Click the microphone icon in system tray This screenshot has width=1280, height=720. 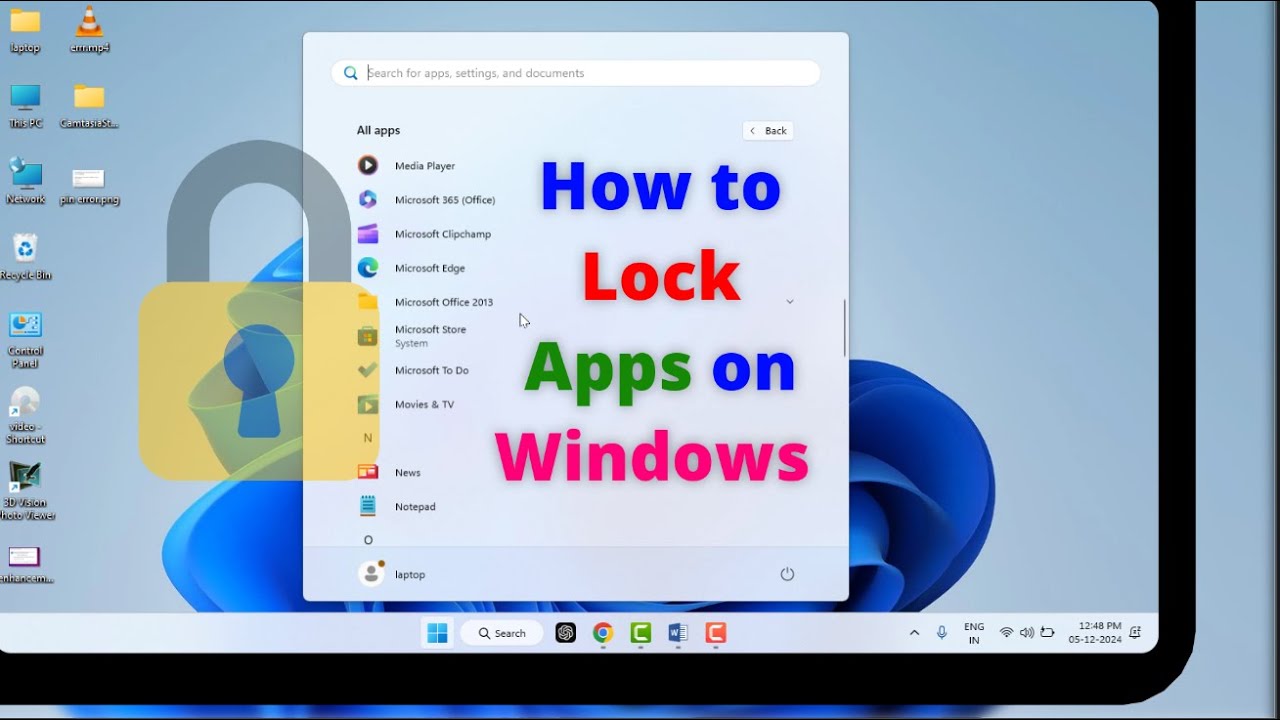942,633
